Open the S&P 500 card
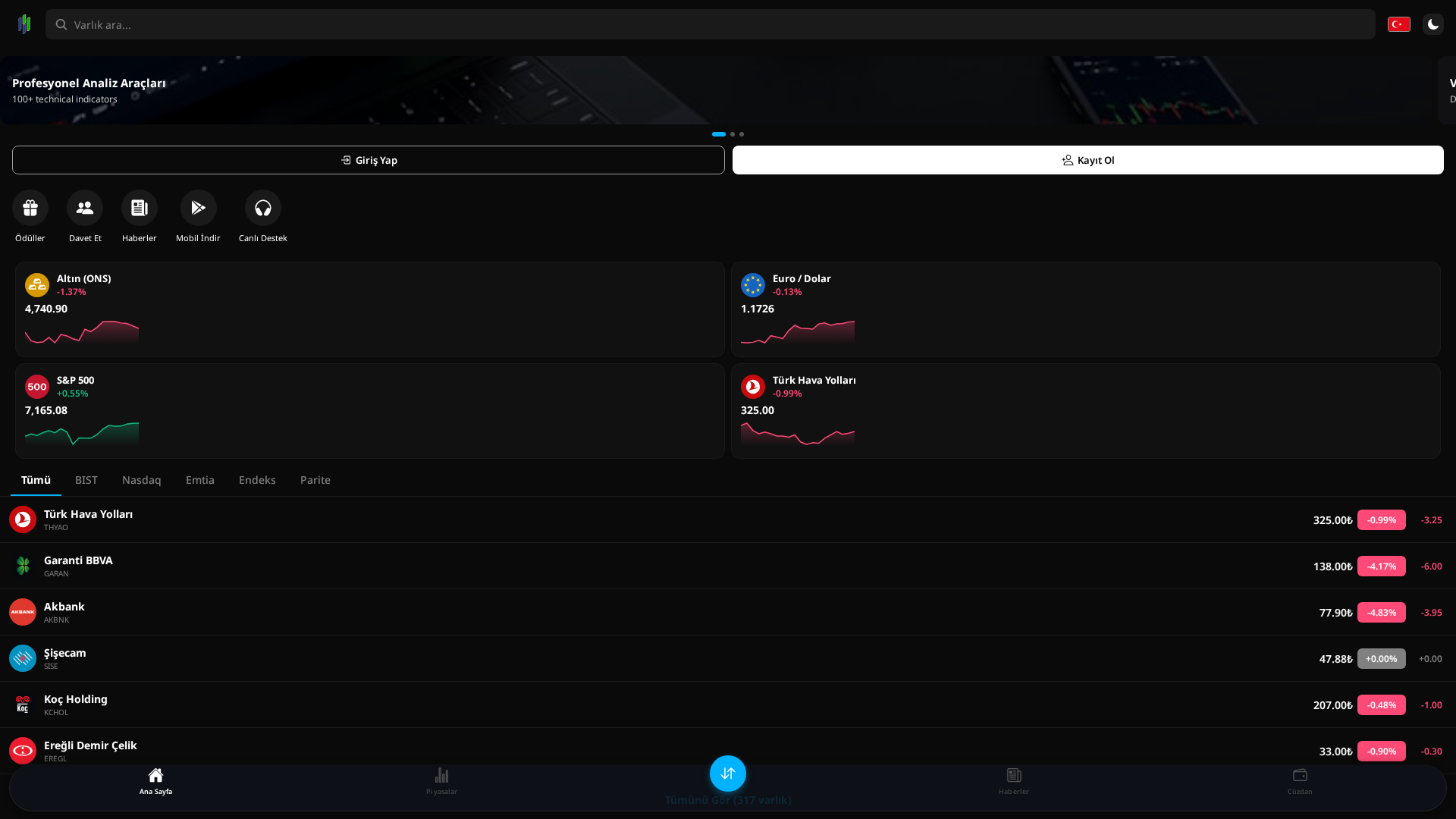 pyautogui.click(x=370, y=411)
